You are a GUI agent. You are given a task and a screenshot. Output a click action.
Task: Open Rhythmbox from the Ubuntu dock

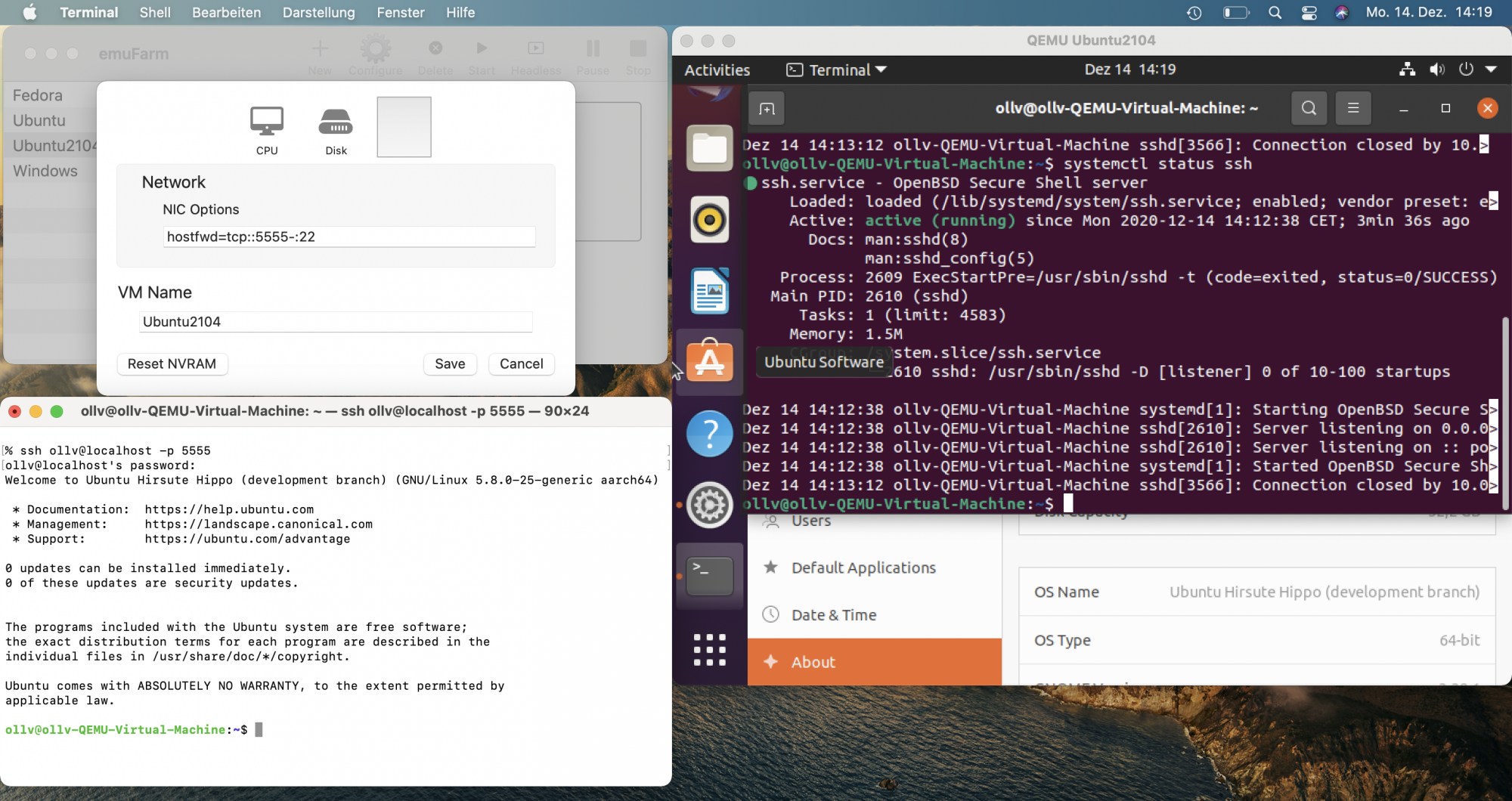tap(709, 219)
